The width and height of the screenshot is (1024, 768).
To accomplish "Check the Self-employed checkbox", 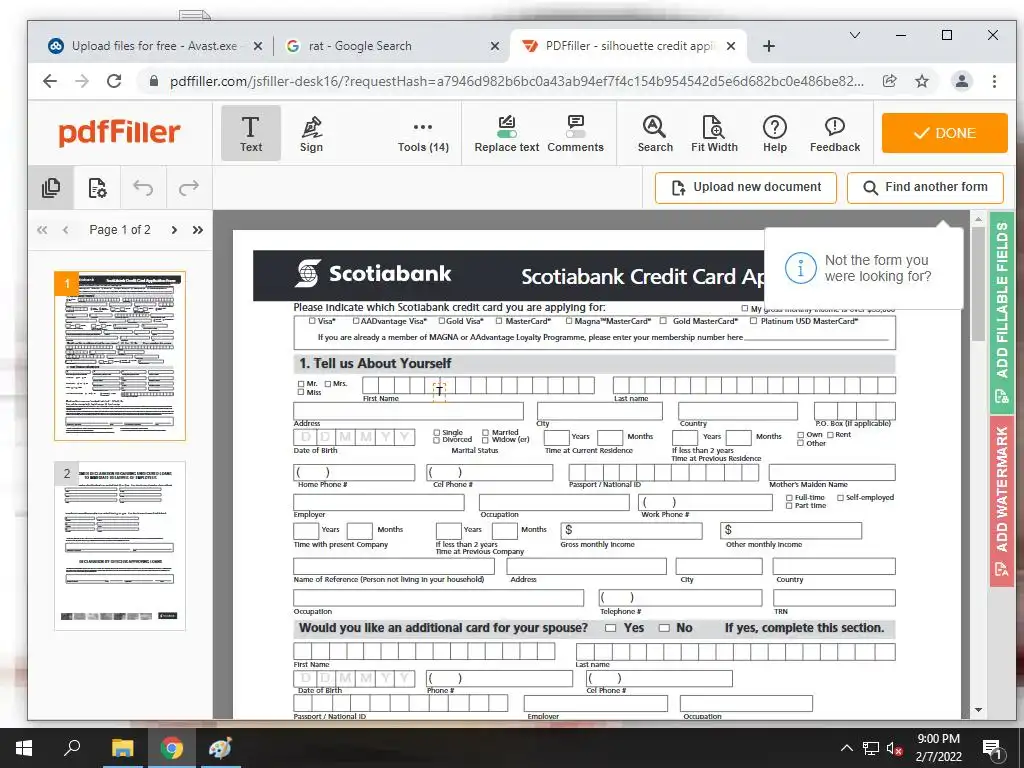I will [840, 498].
